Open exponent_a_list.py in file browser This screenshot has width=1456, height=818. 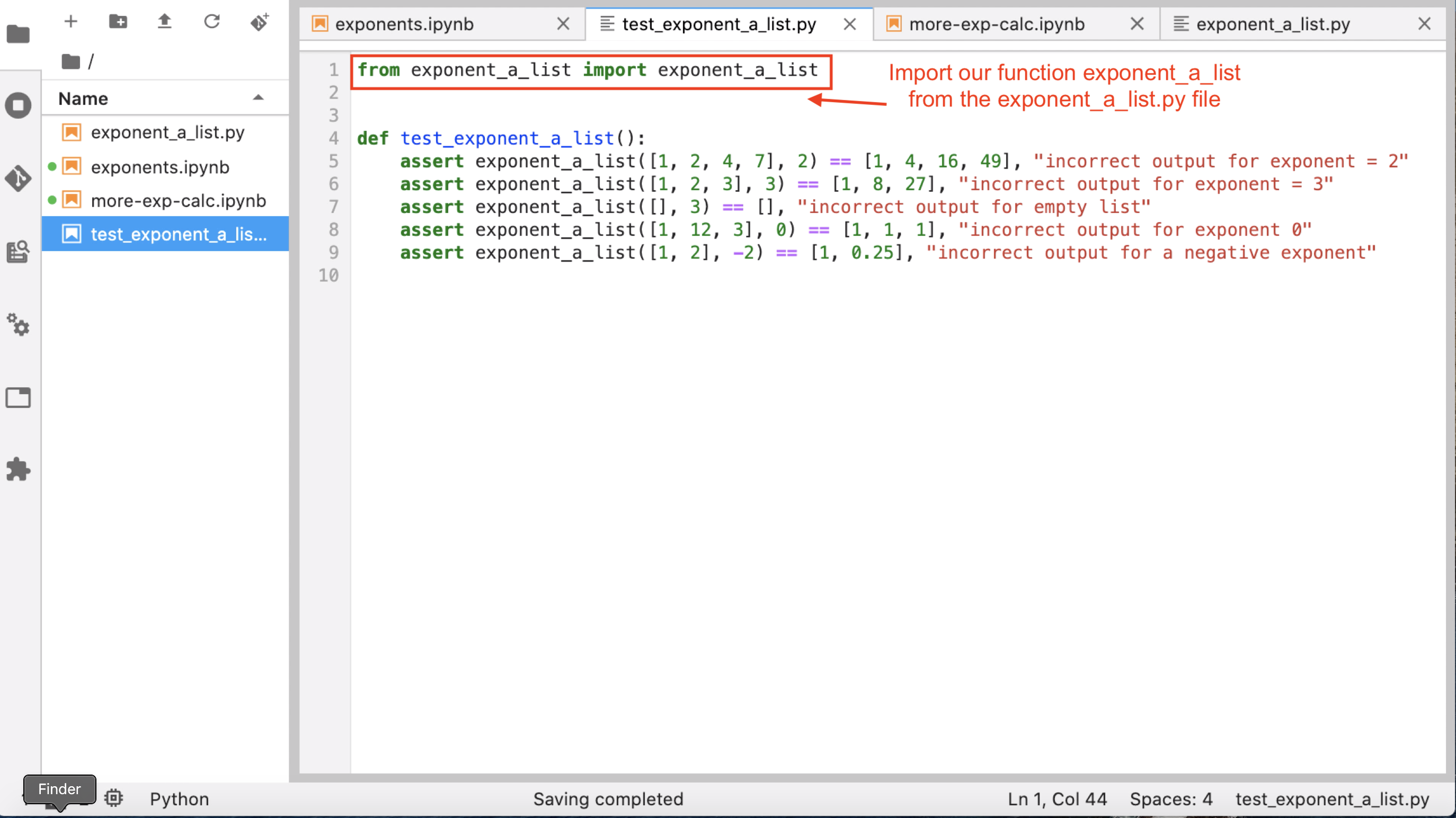click(x=167, y=133)
